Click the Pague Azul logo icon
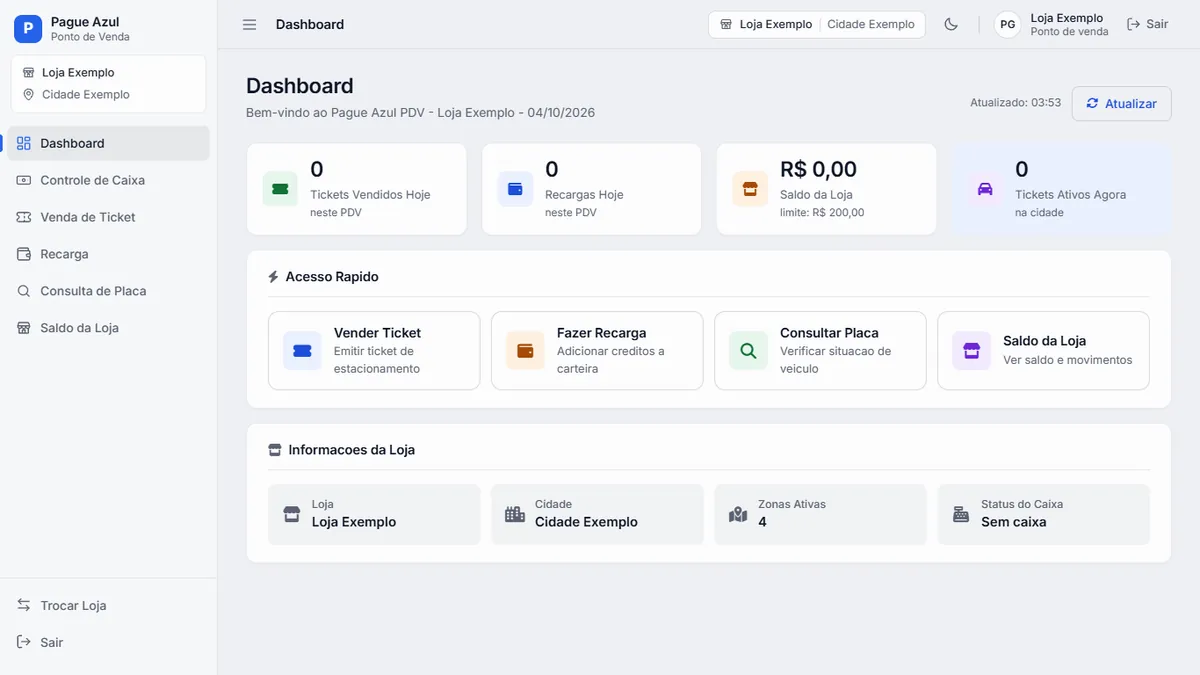Screen dimensions: 1200x675 [x=28, y=29]
